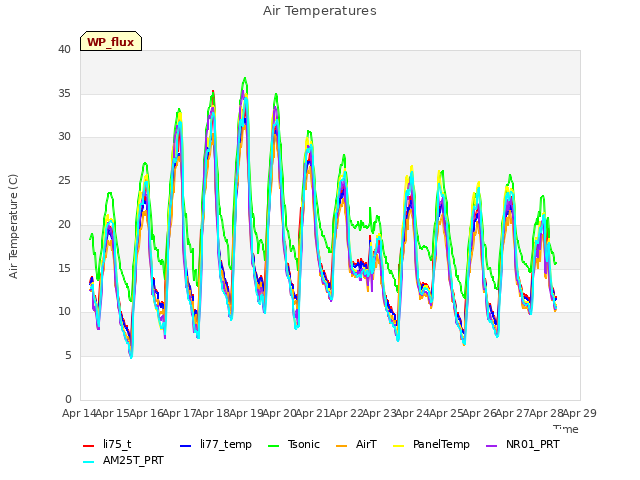Click the Apr 19 x-axis tick label
640x480 pixels.
(x=246, y=413)
